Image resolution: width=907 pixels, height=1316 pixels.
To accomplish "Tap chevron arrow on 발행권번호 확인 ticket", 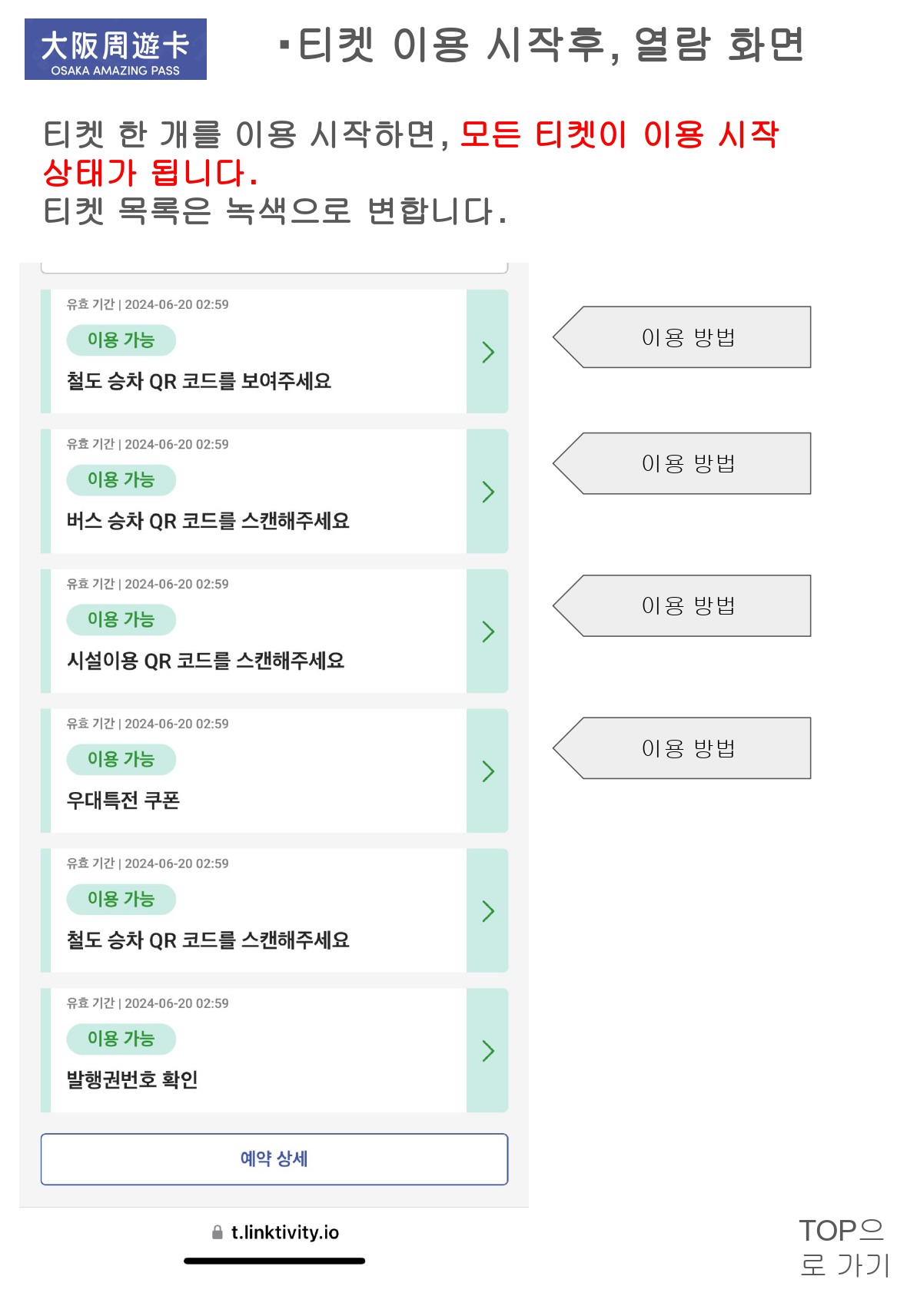I will [487, 1051].
